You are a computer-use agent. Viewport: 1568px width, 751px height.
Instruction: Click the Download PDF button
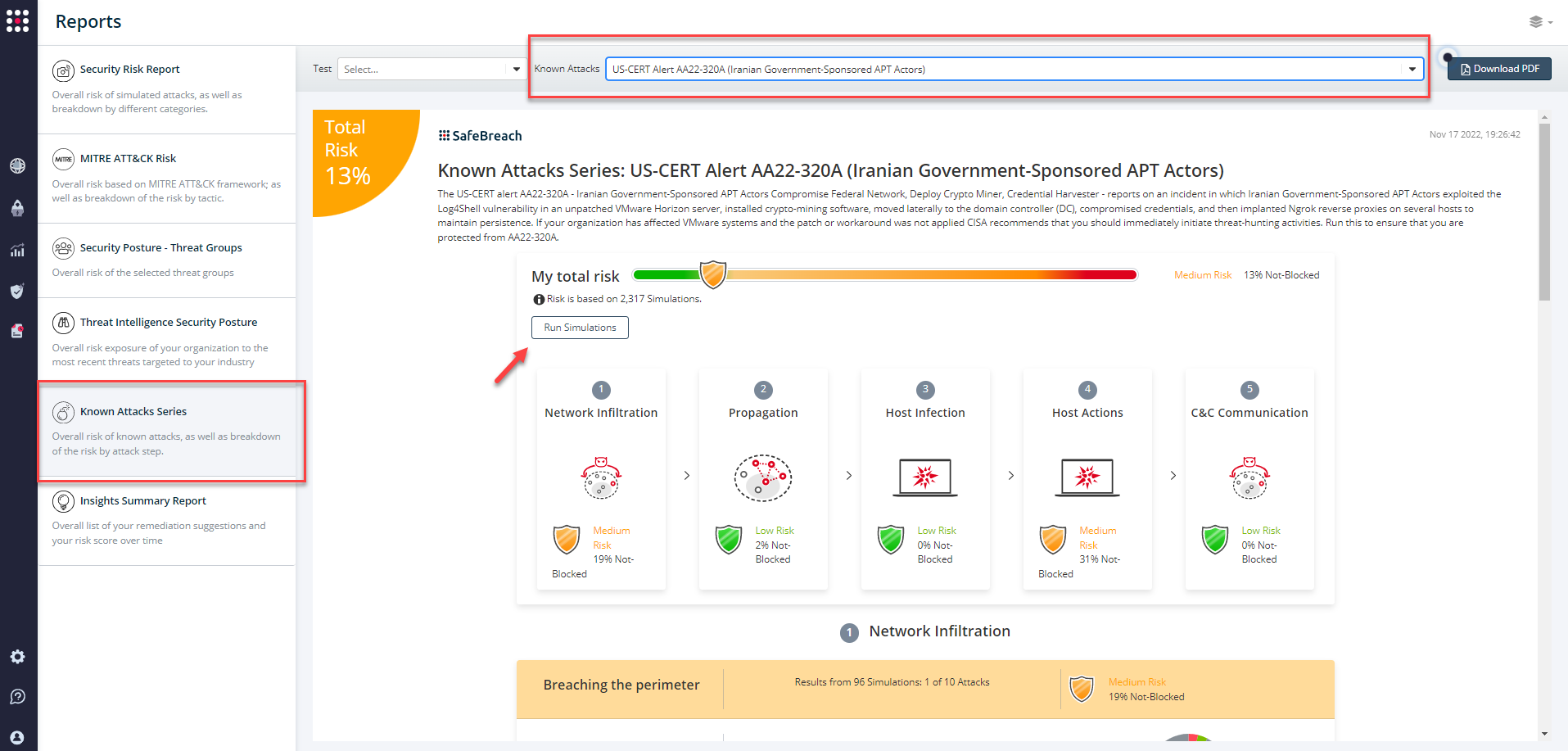click(1498, 69)
